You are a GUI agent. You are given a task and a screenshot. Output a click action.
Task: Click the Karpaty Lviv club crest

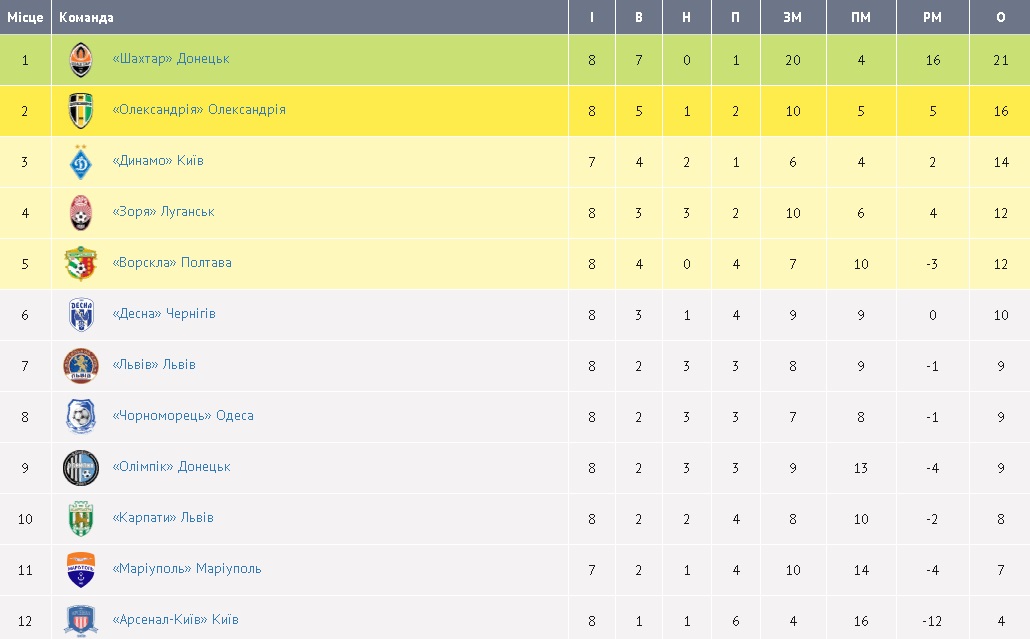81,519
